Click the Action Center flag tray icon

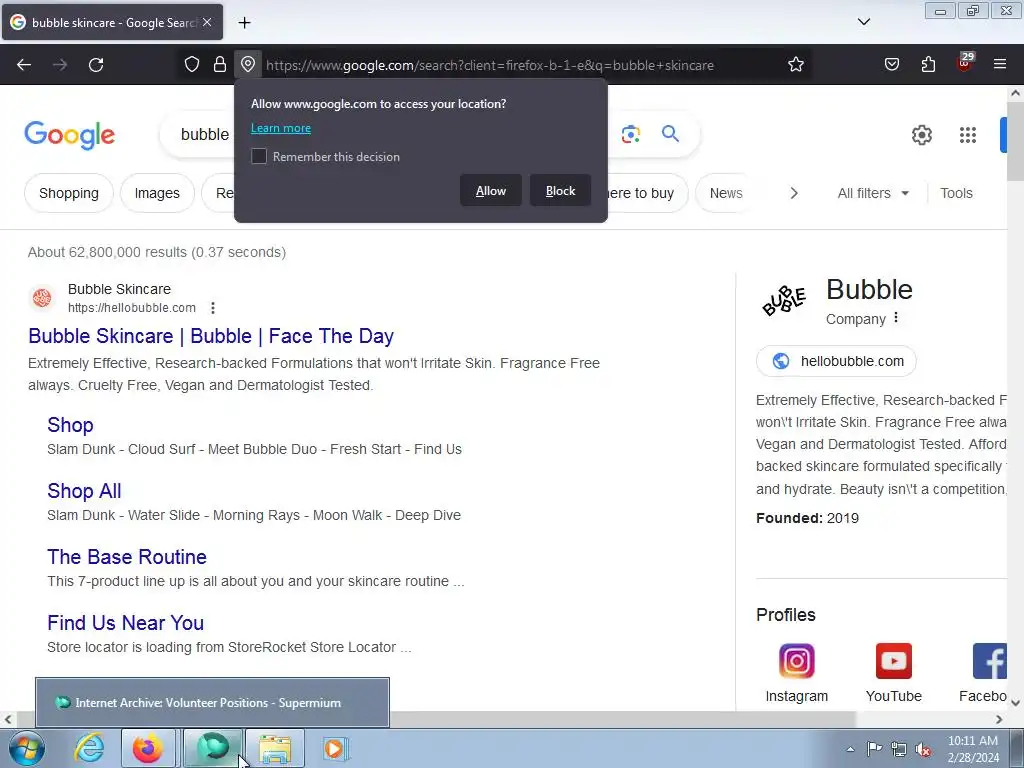point(874,749)
